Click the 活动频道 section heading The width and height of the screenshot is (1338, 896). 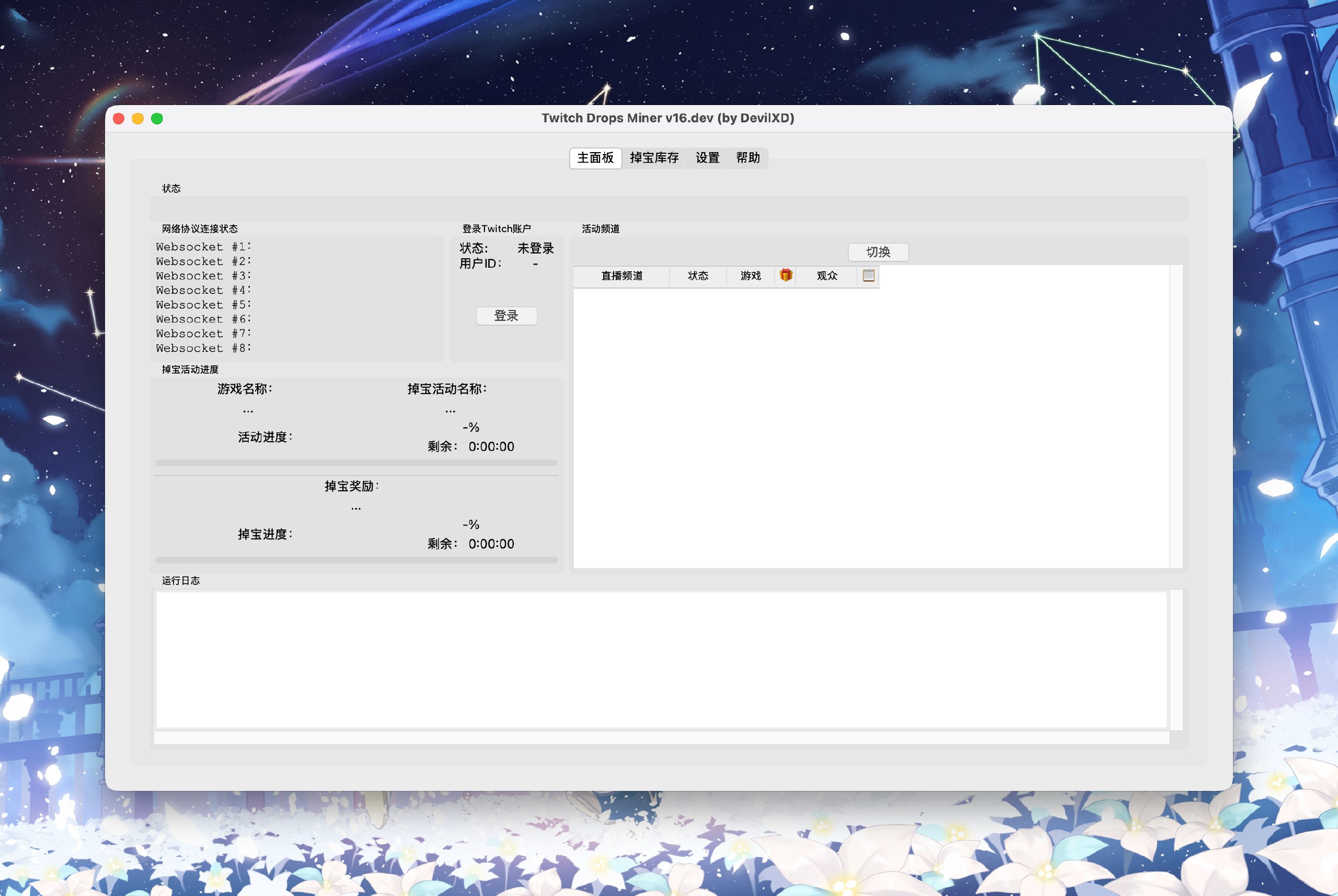(601, 228)
